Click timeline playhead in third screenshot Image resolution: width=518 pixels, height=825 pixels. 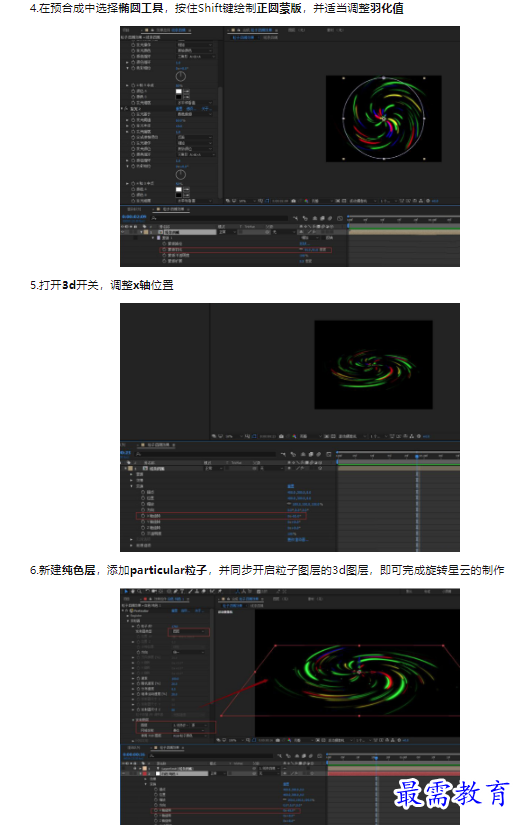(376, 757)
